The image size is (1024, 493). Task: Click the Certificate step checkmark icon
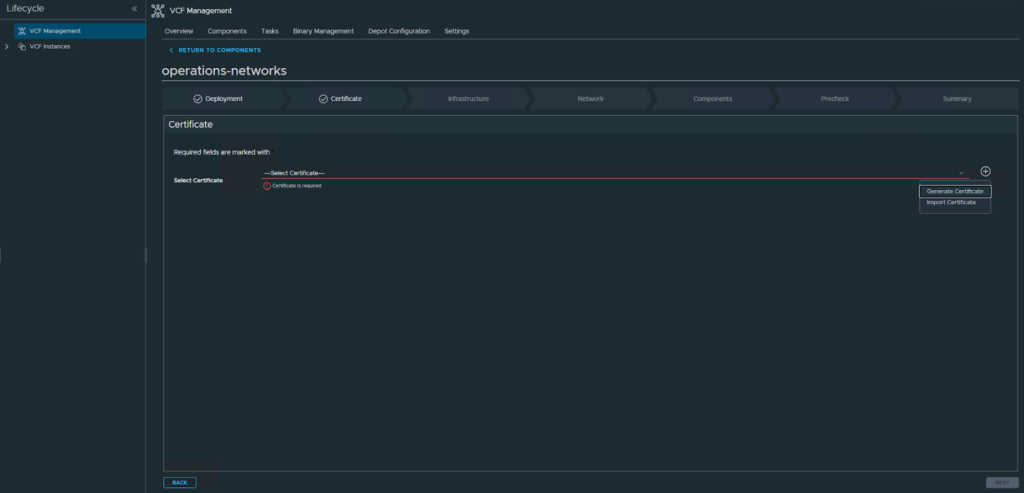(323, 99)
